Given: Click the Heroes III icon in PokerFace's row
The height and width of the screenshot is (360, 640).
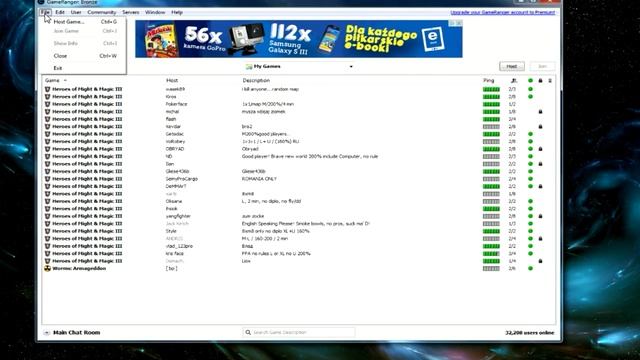Looking at the screenshot, I should tap(47, 104).
